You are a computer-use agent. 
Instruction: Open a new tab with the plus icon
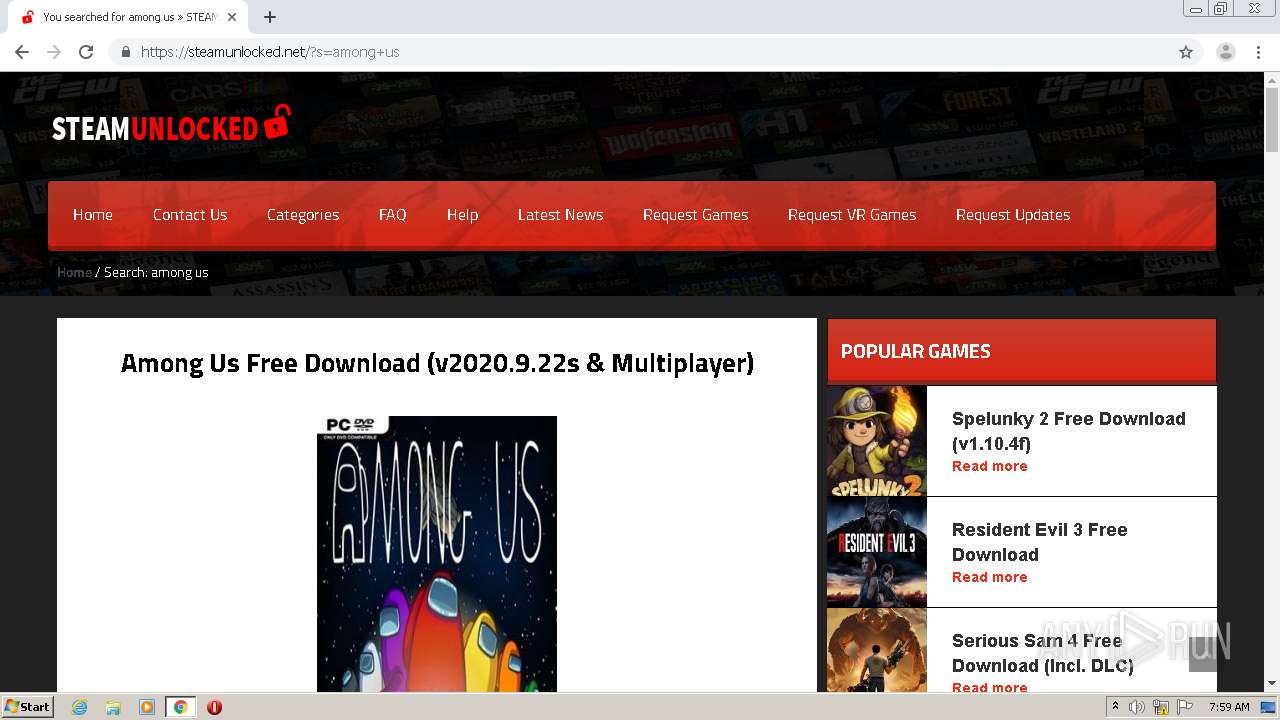tap(270, 17)
